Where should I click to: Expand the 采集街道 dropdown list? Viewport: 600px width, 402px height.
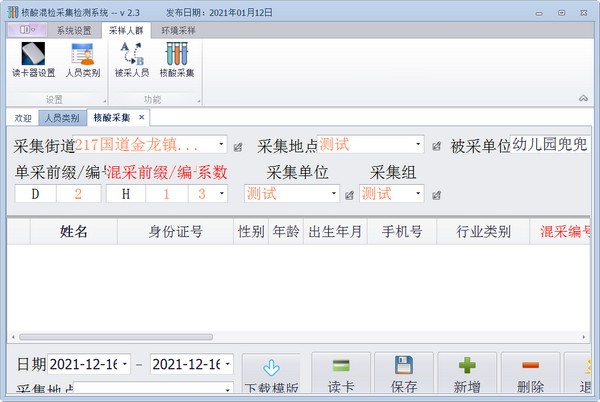(x=222, y=145)
